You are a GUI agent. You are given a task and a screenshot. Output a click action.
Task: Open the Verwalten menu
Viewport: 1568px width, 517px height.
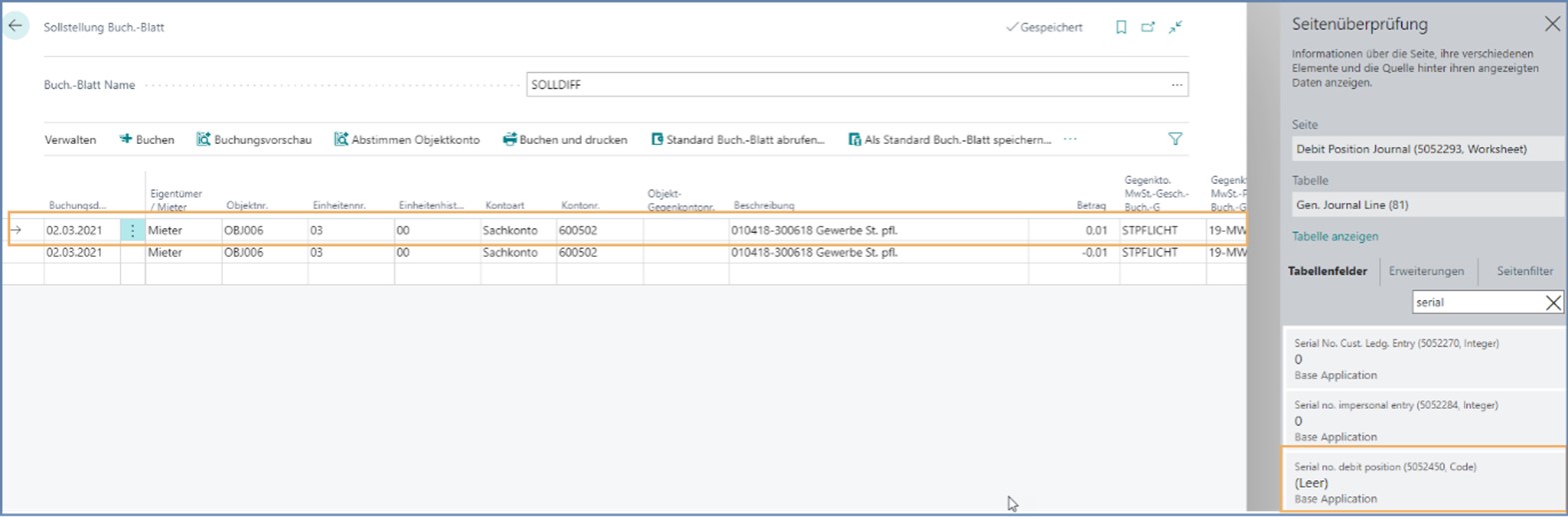tap(70, 140)
